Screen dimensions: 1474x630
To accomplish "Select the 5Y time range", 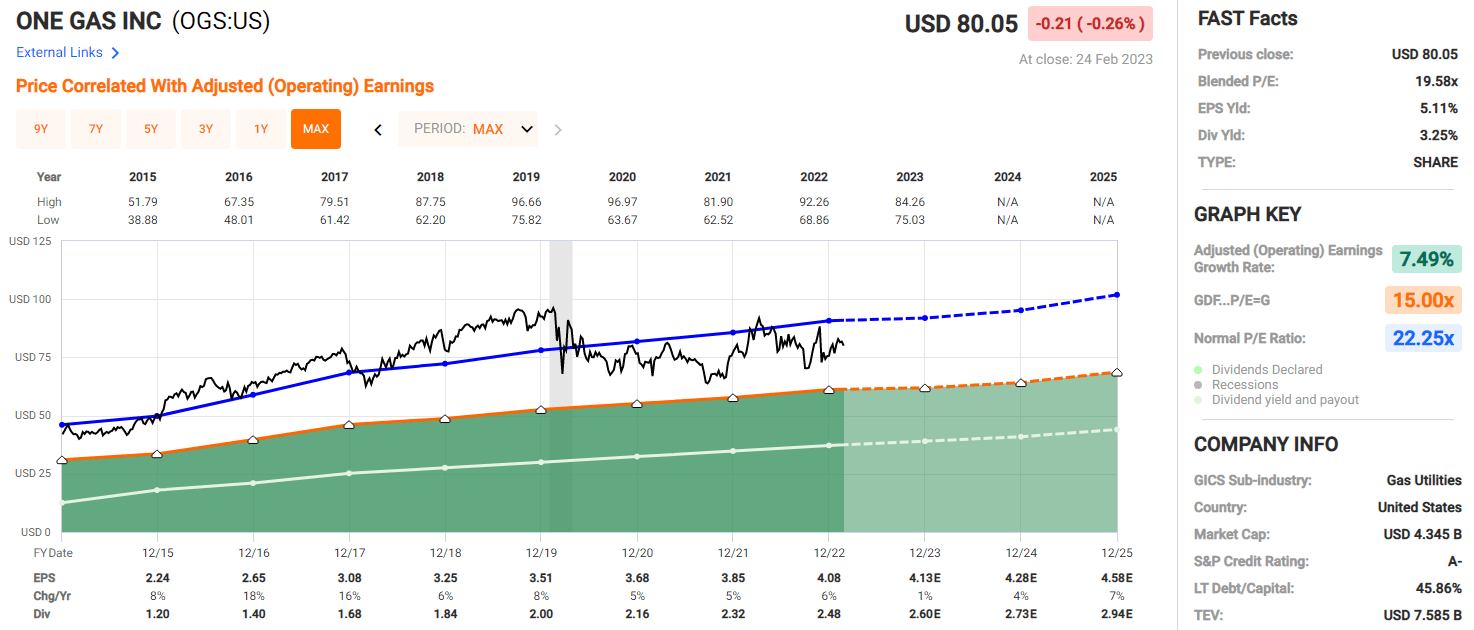I will [151, 129].
